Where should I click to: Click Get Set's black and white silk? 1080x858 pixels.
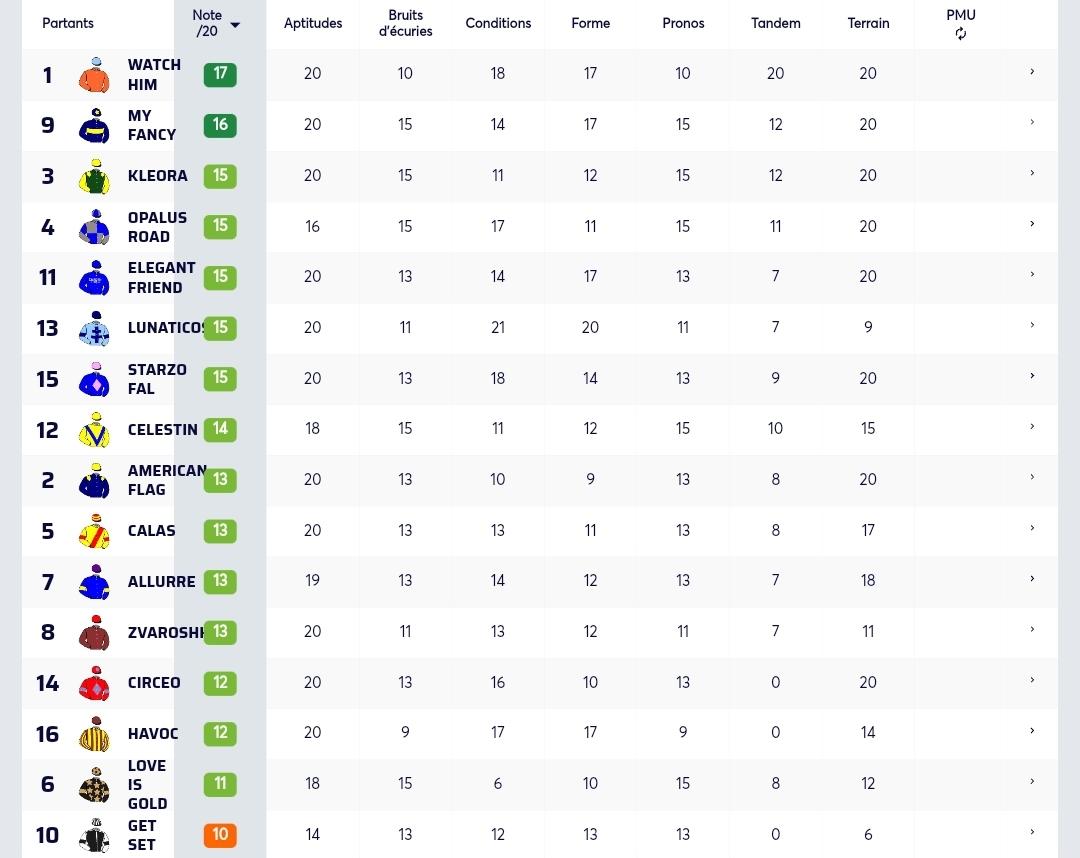pos(94,835)
